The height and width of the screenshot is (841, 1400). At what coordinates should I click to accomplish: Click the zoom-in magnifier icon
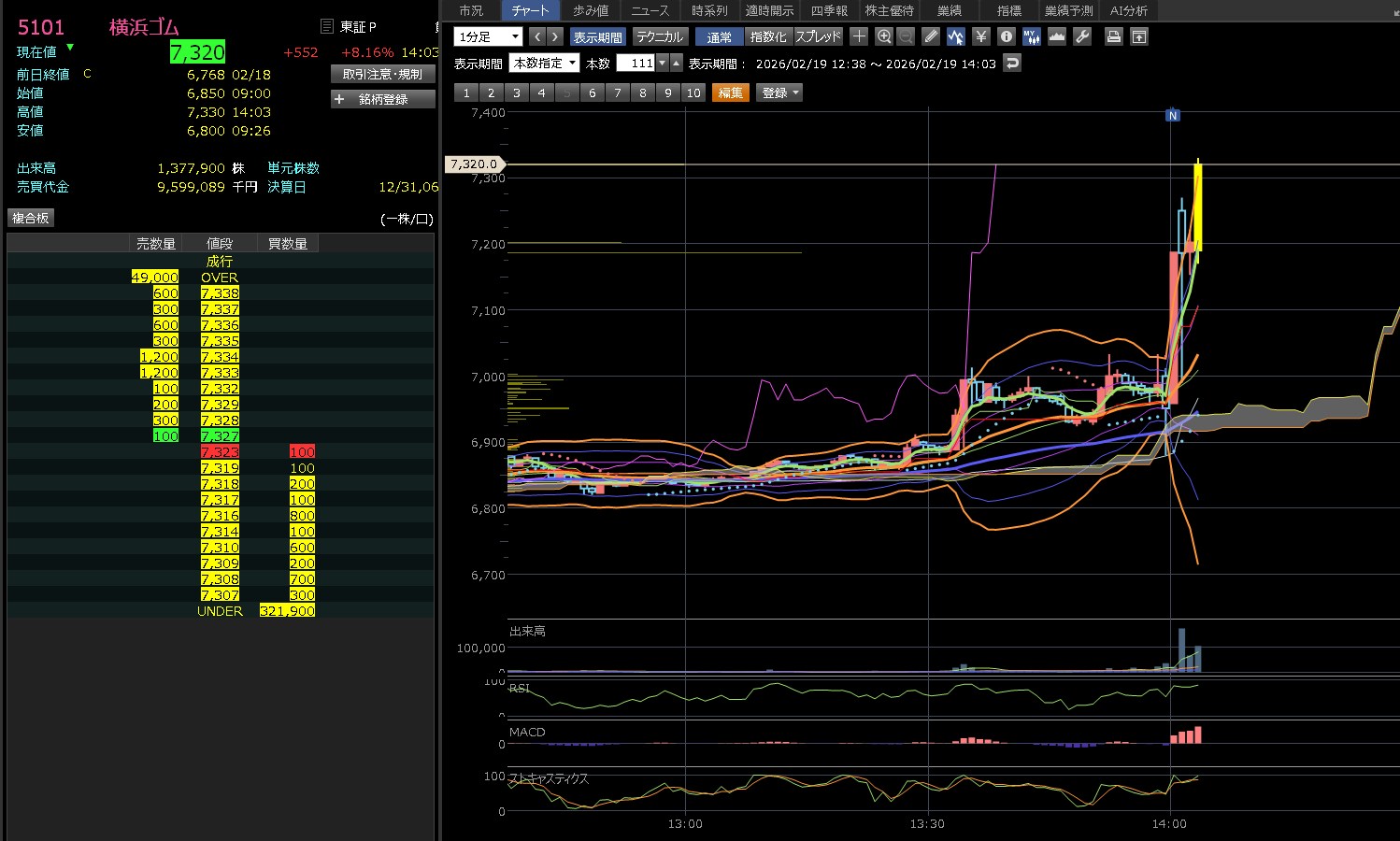coord(884,36)
